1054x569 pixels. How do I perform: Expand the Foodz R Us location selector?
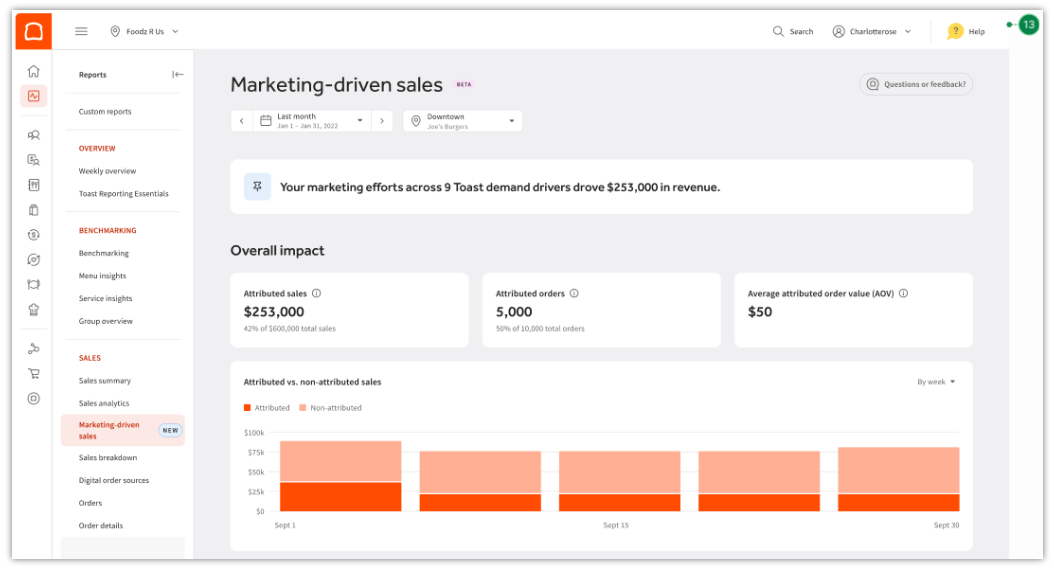pos(145,32)
